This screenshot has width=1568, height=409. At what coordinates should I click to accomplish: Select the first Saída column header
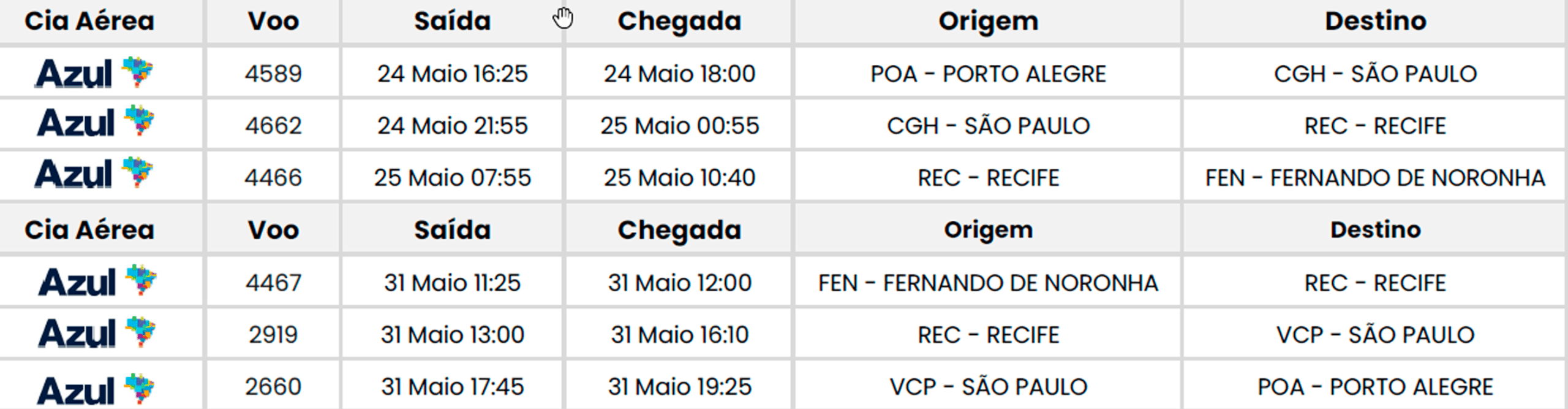click(452, 21)
